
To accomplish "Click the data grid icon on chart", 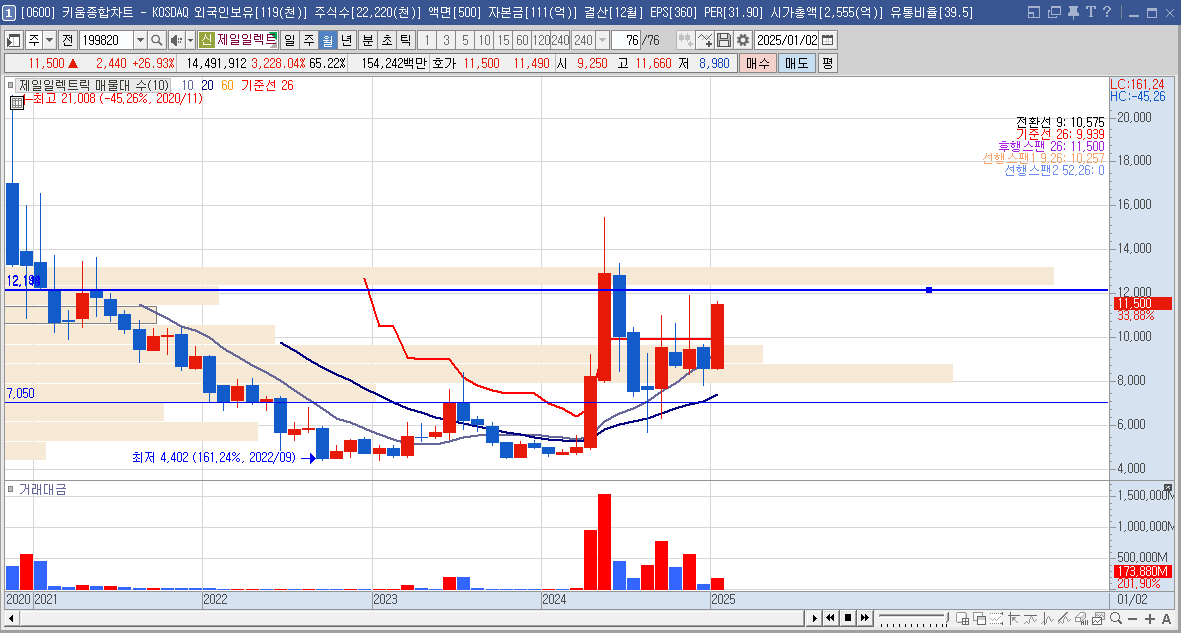I will (x=17, y=103).
